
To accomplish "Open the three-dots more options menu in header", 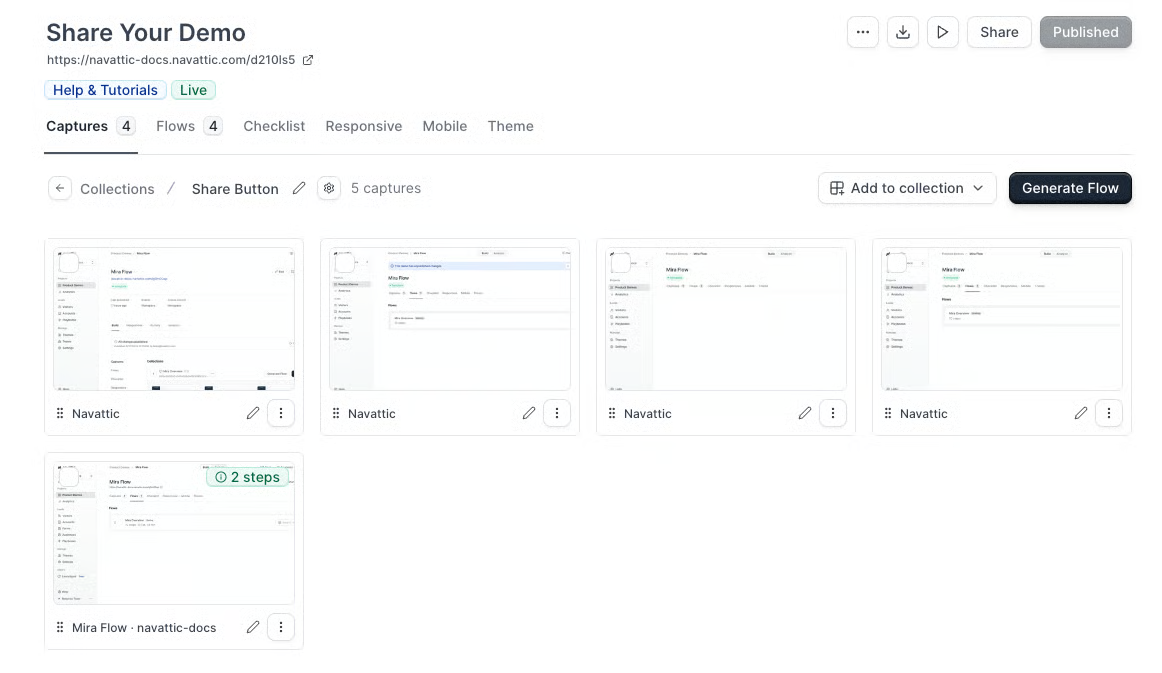I will (863, 32).
